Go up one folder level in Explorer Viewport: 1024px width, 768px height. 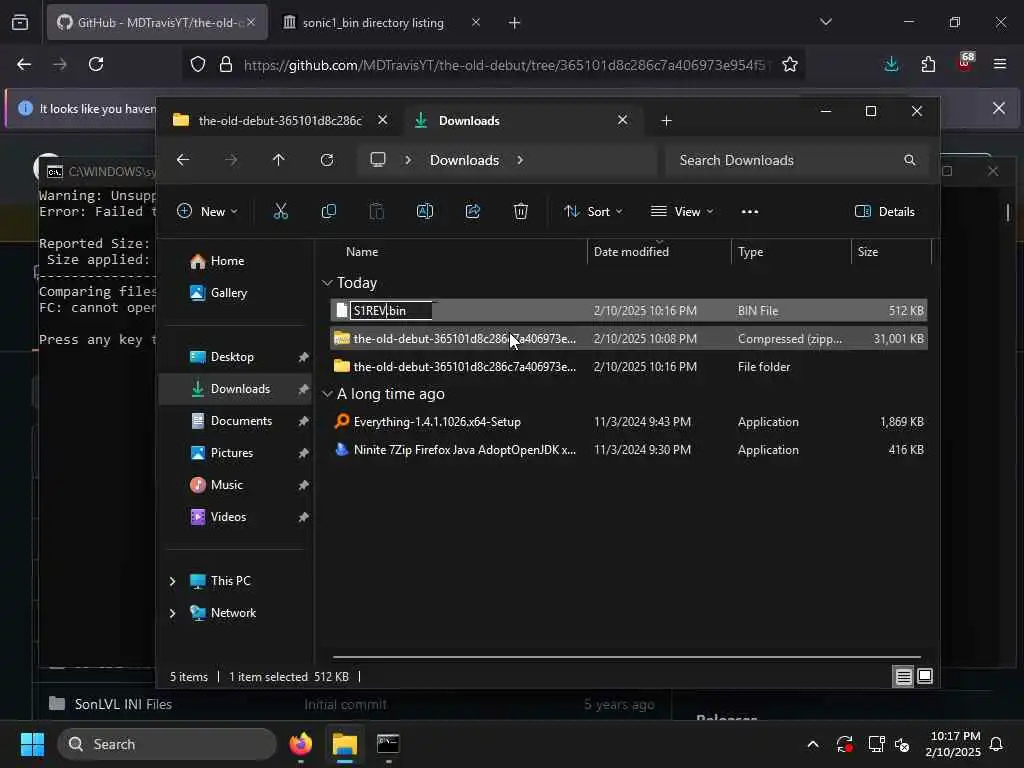[278, 160]
